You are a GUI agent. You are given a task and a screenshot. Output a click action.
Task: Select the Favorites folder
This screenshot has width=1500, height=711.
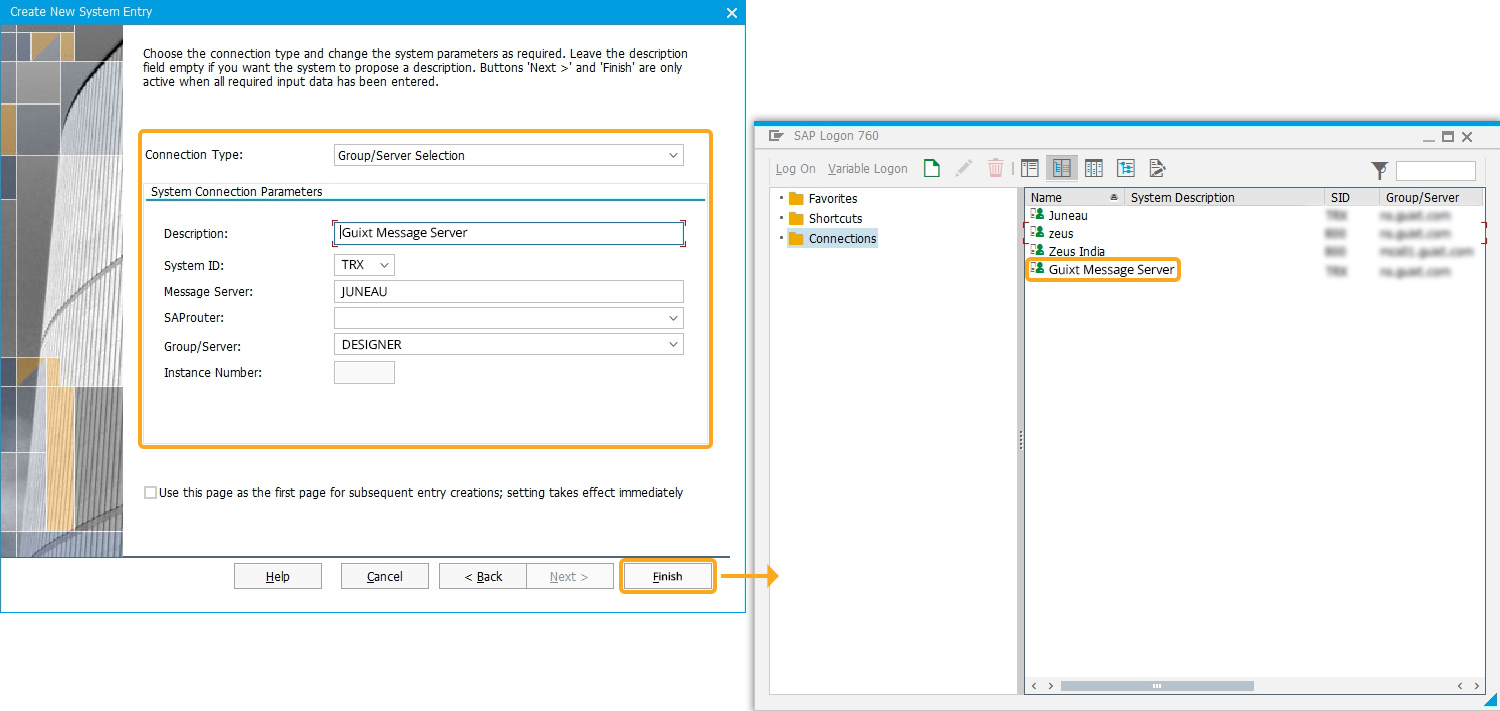pos(832,198)
